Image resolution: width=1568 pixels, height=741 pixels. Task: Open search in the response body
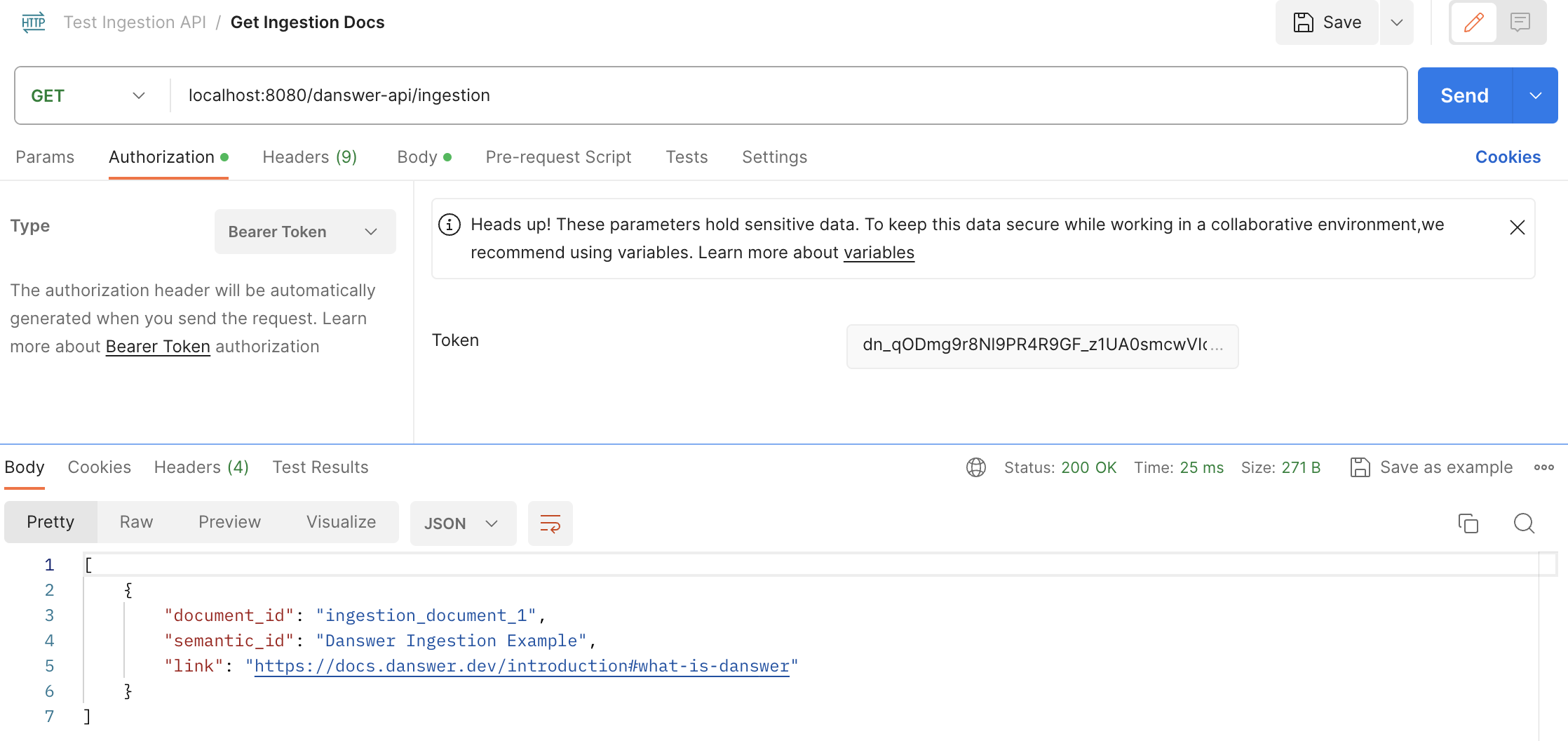tap(1523, 523)
